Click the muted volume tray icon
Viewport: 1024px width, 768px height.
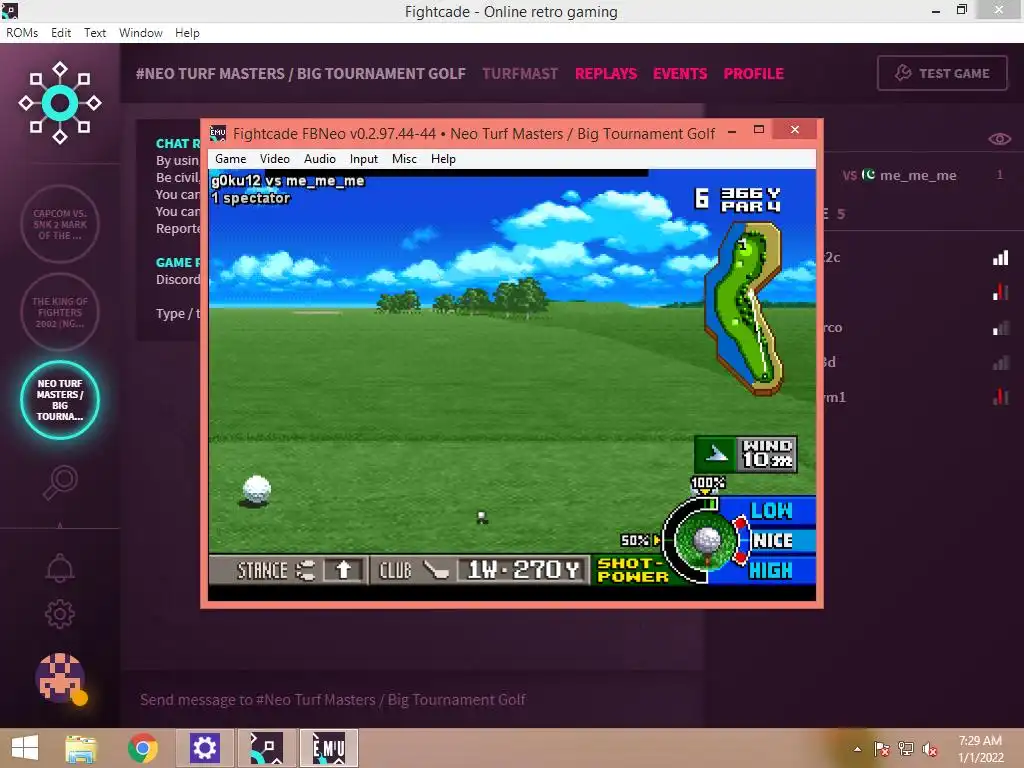tap(930, 749)
